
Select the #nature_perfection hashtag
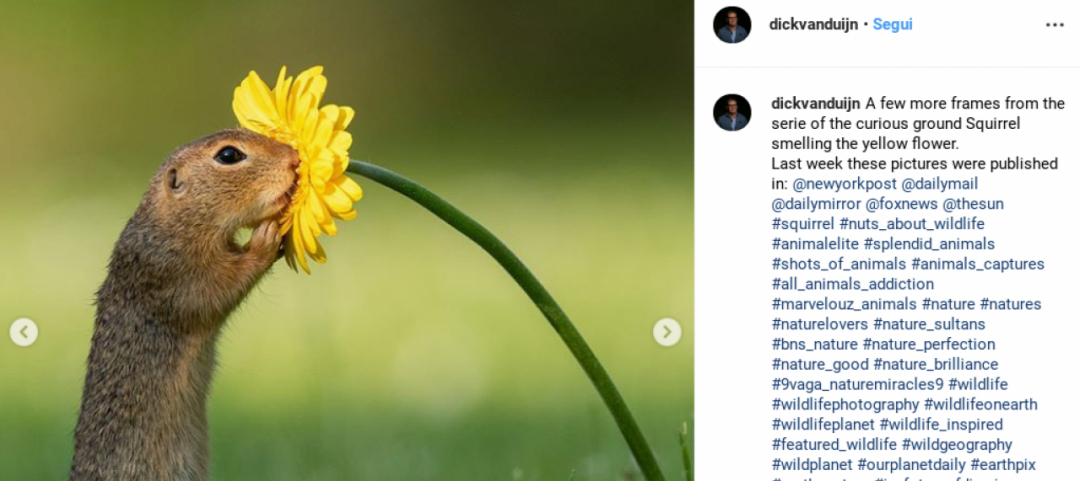pos(928,344)
